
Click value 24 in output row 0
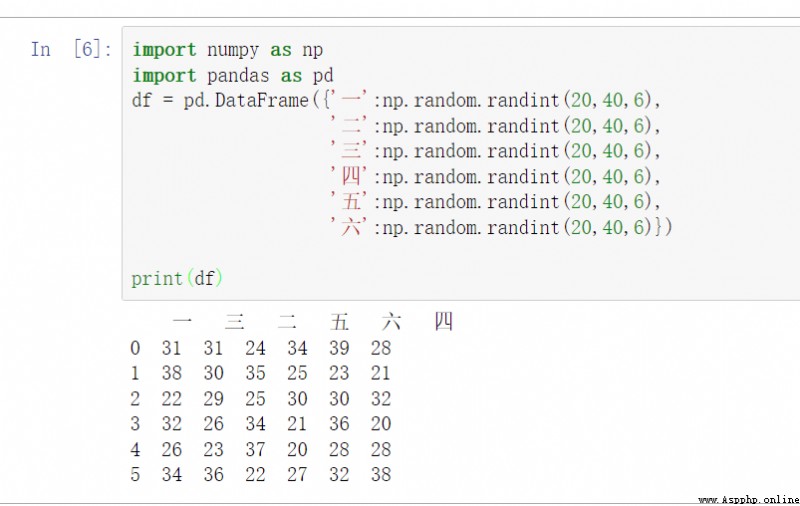255,348
